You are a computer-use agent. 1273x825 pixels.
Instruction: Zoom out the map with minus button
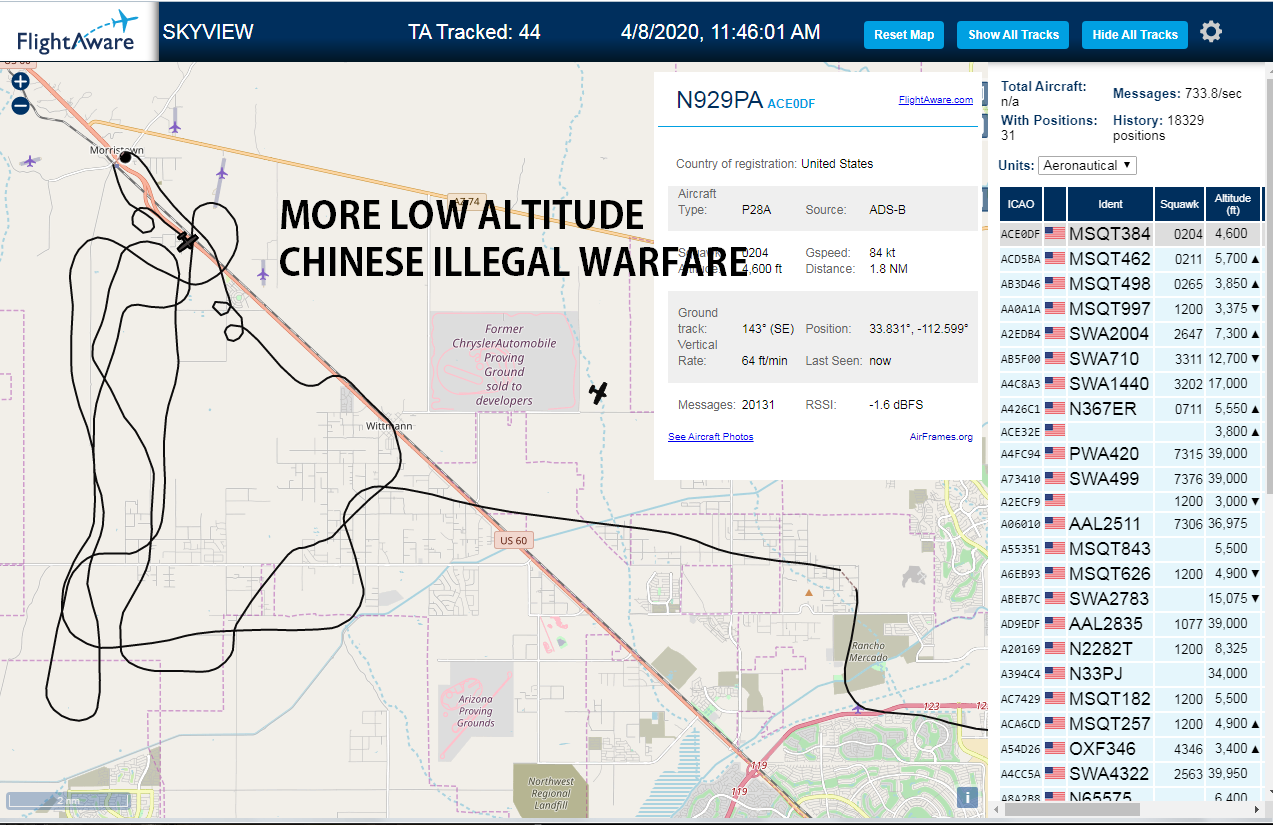point(21,106)
